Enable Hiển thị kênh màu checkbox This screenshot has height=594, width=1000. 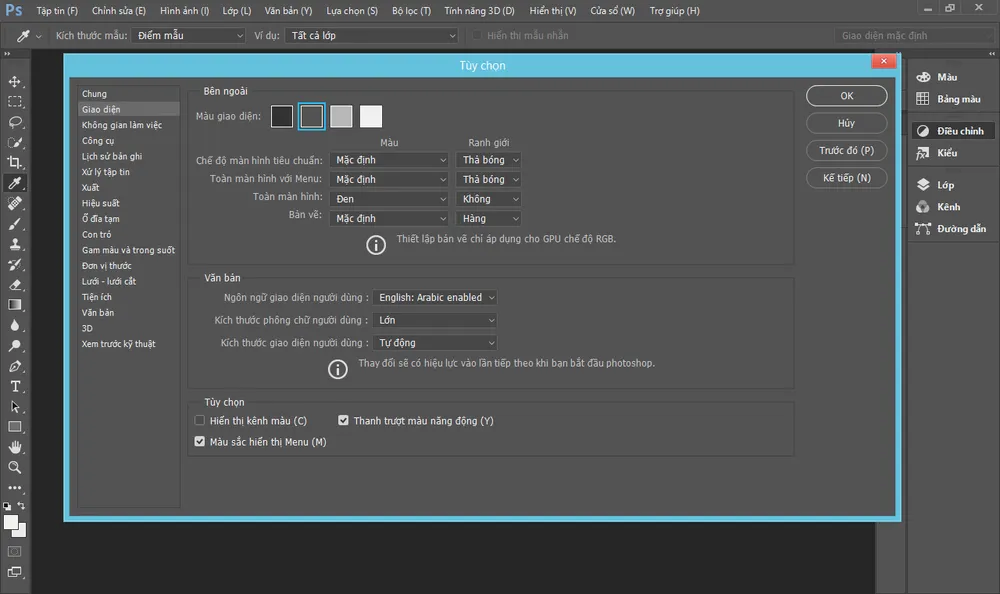tap(200, 421)
